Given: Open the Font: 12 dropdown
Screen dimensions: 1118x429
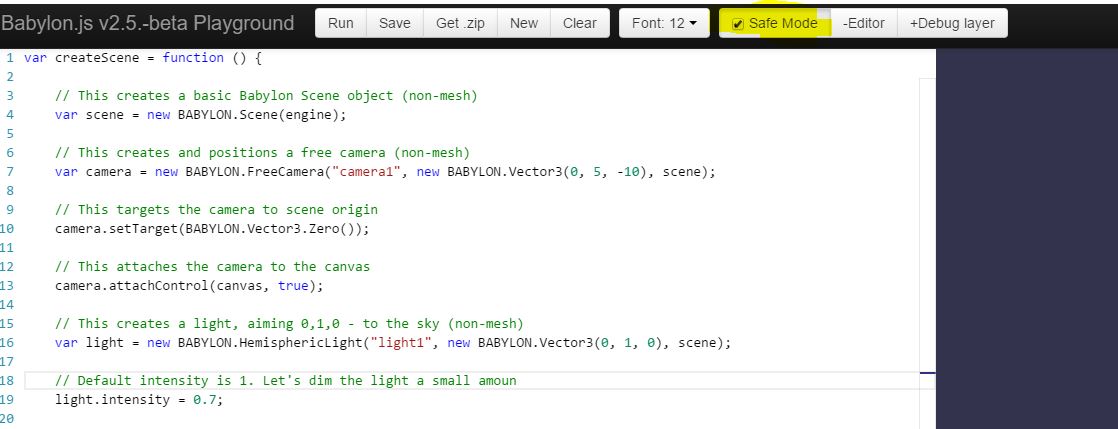Looking at the screenshot, I should (664, 23).
